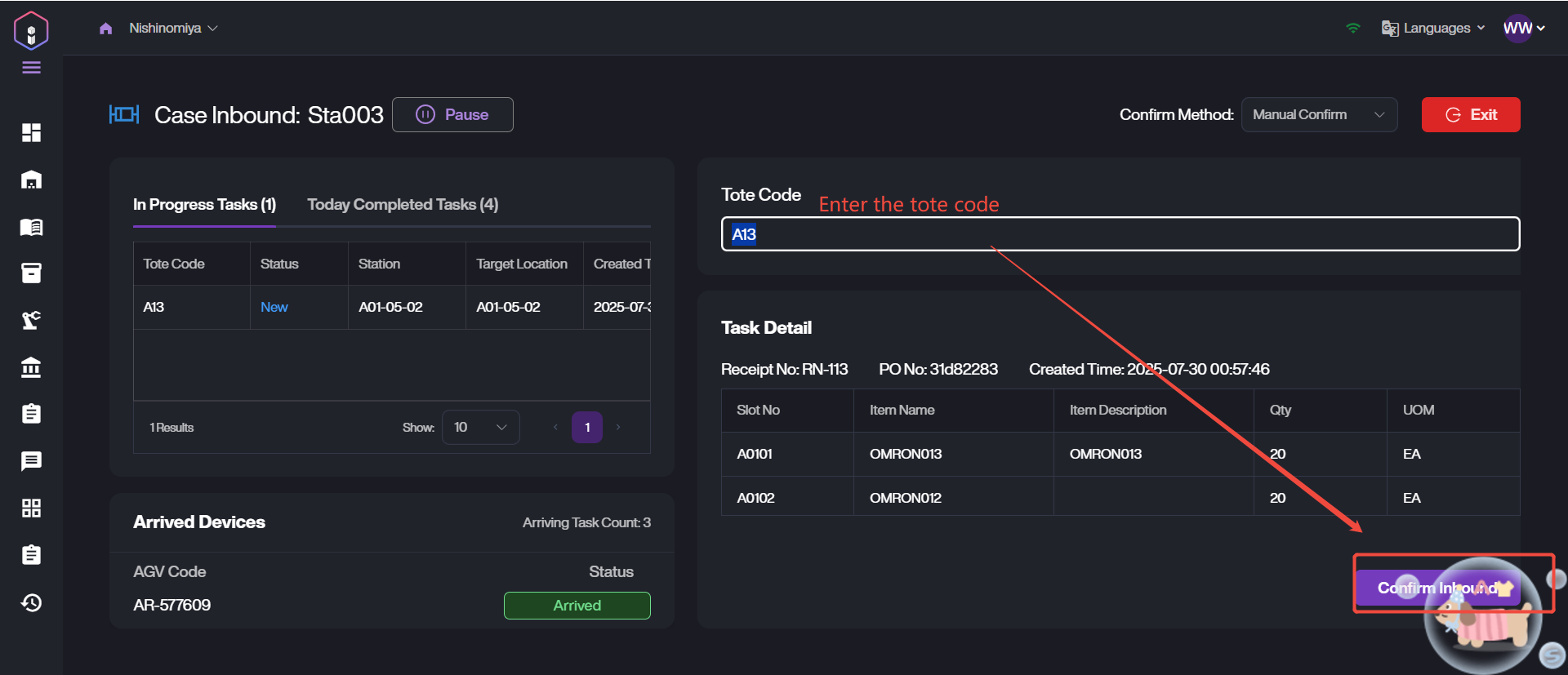This screenshot has height=675, width=1568.
Task: Click the Tote Code input field
Action: click(x=1119, y=234)
